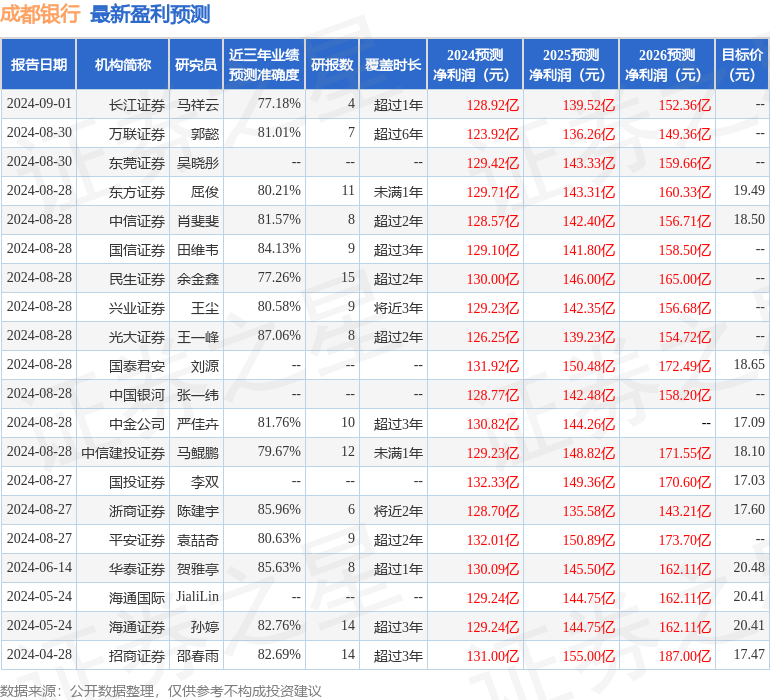770x700 pixels.
Task: Click 2026 forecast 187.00亿
Action: (x=685, y=656)
